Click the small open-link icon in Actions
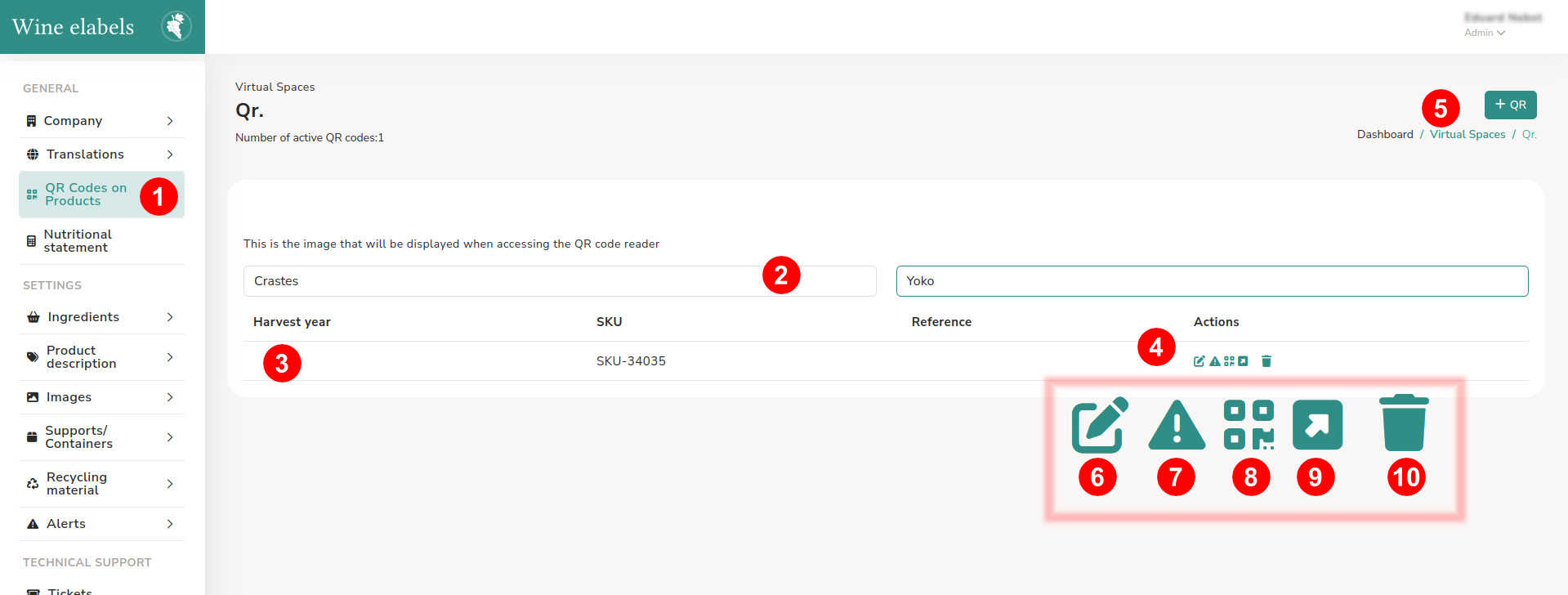Viewport: 1568px width, 595px height. [1243, 361]
